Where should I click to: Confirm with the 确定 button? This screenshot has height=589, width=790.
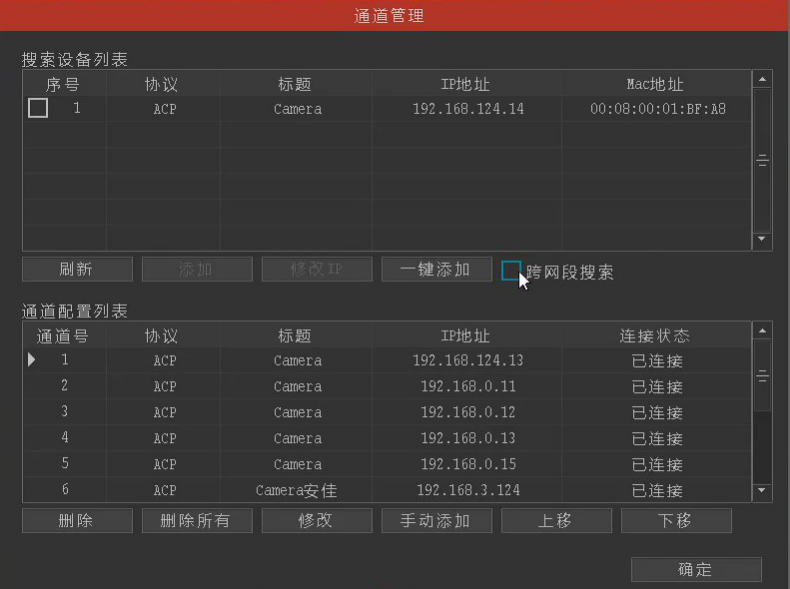696,569
